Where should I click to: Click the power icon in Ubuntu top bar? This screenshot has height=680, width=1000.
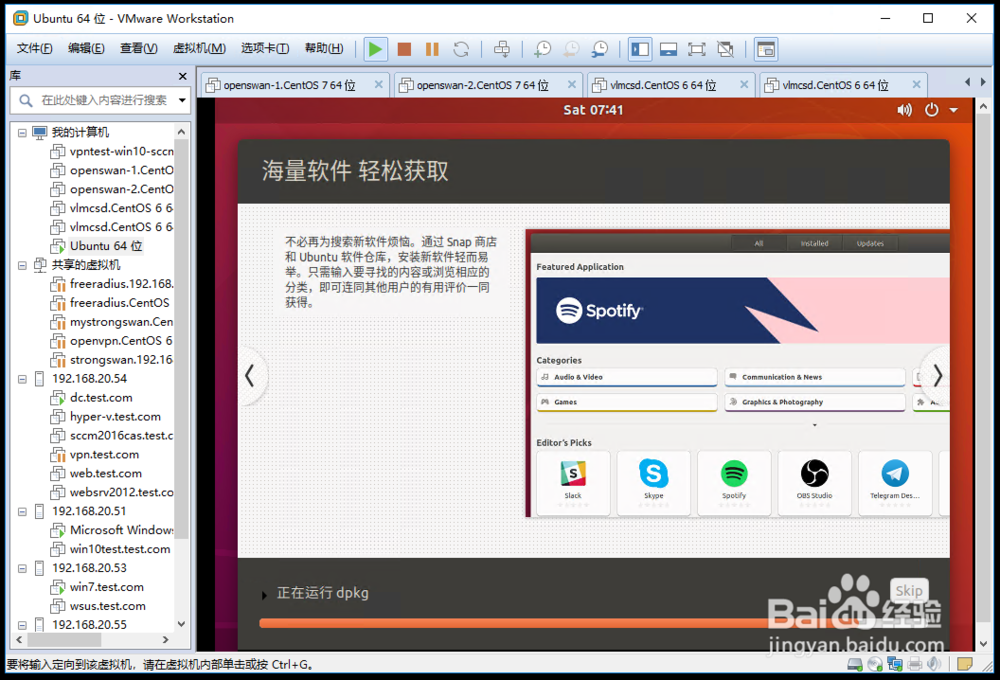click(932, 110)
